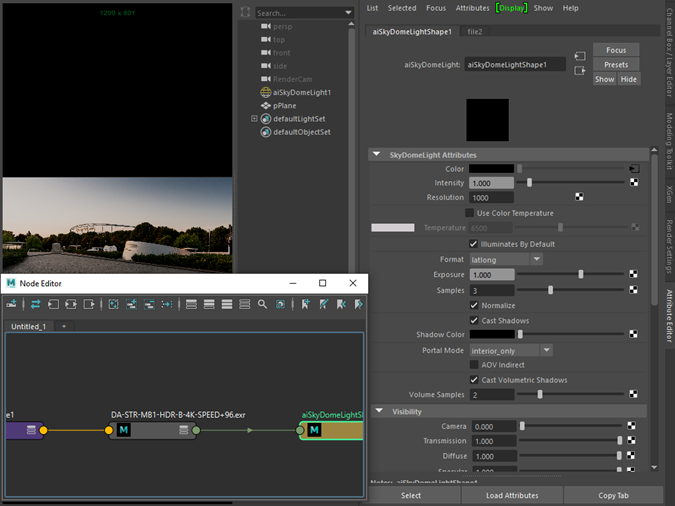
Task: Add a new Node Editor tab
Action: (64, 326)
